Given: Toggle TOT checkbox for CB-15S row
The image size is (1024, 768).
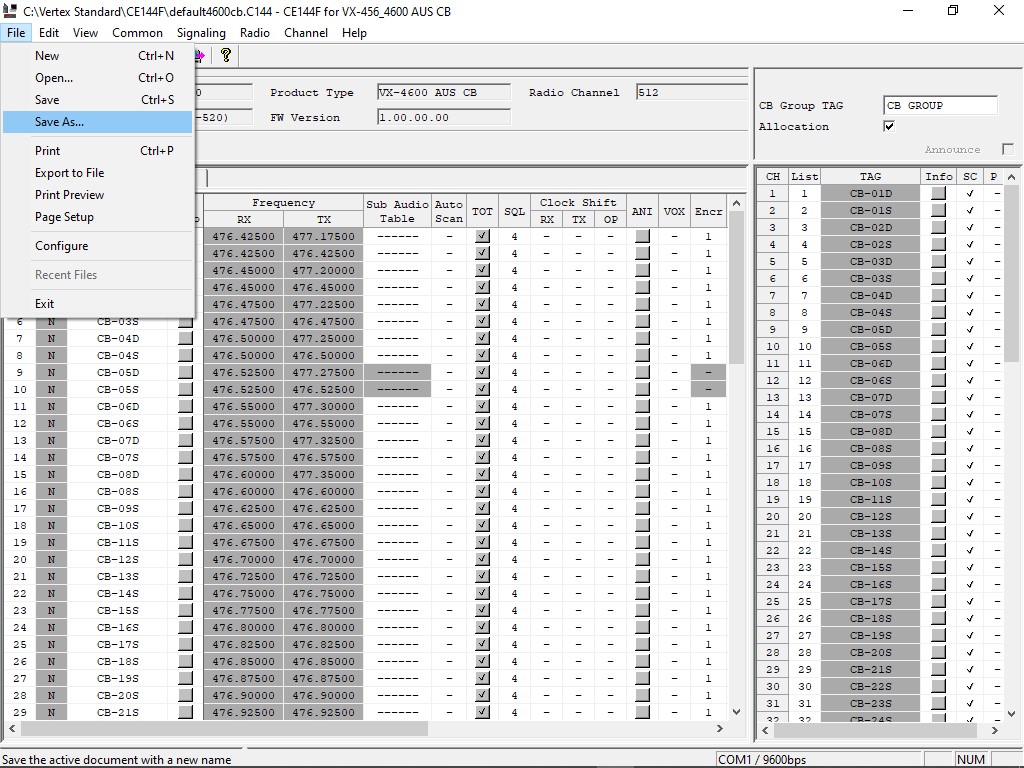Looking at the screenshot, I should click(x=483, y=610).
